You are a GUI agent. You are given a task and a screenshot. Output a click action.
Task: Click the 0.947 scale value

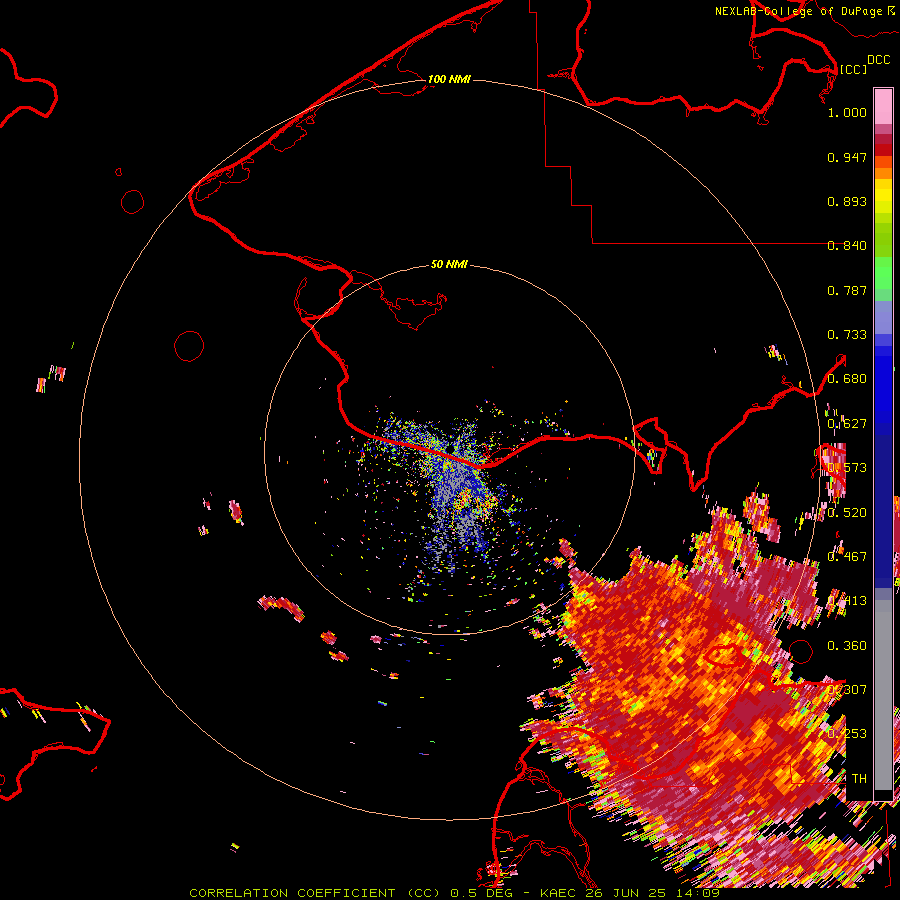847,157
